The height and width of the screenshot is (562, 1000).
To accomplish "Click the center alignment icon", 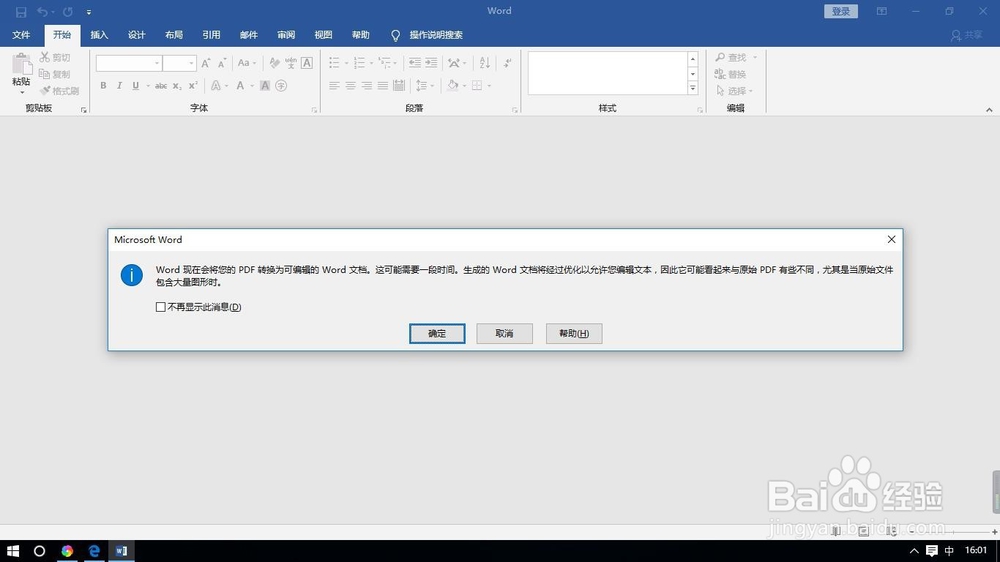I will click(350, 85).
